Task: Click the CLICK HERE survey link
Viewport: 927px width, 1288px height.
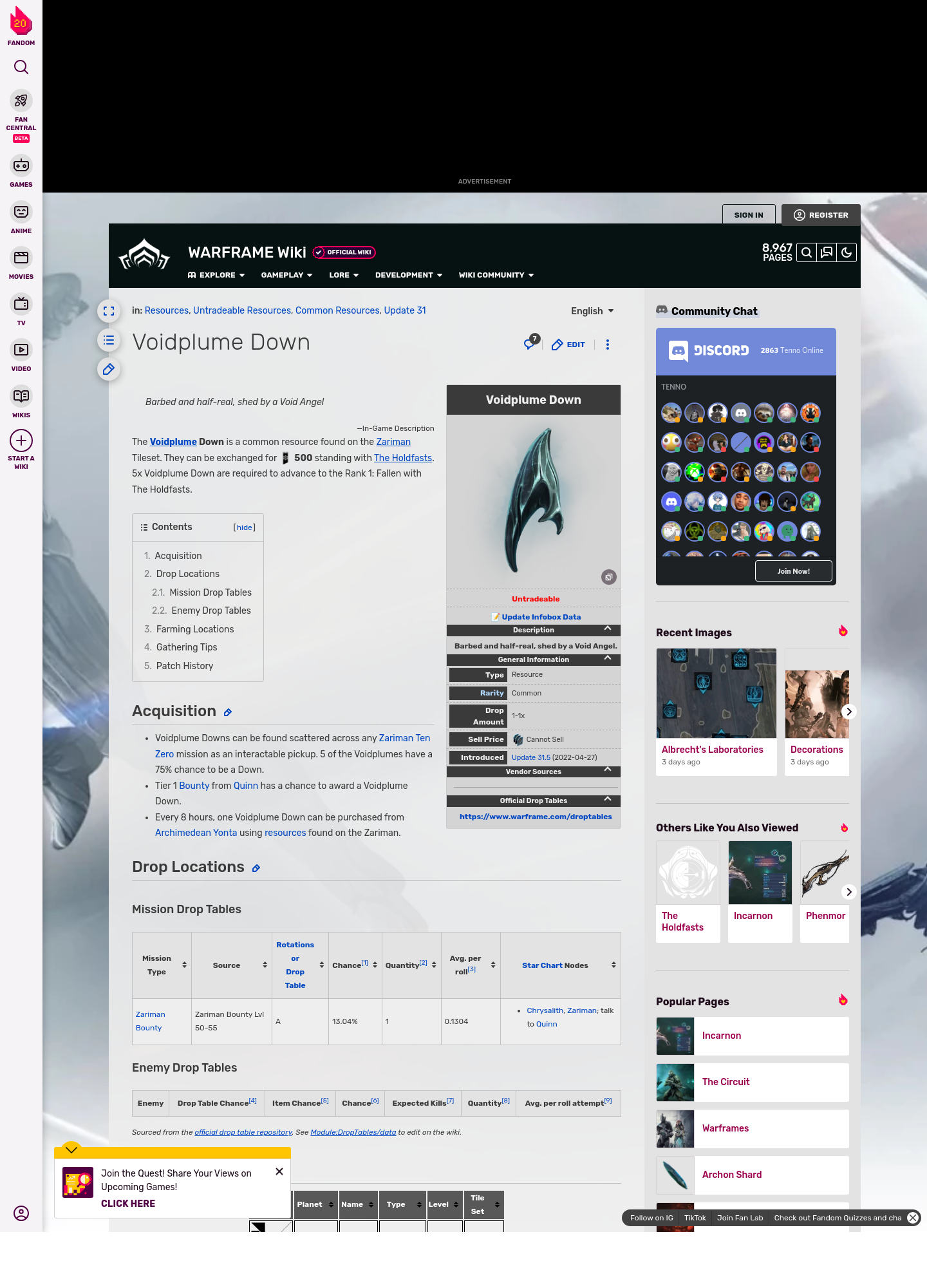Action: (128, 1204)
